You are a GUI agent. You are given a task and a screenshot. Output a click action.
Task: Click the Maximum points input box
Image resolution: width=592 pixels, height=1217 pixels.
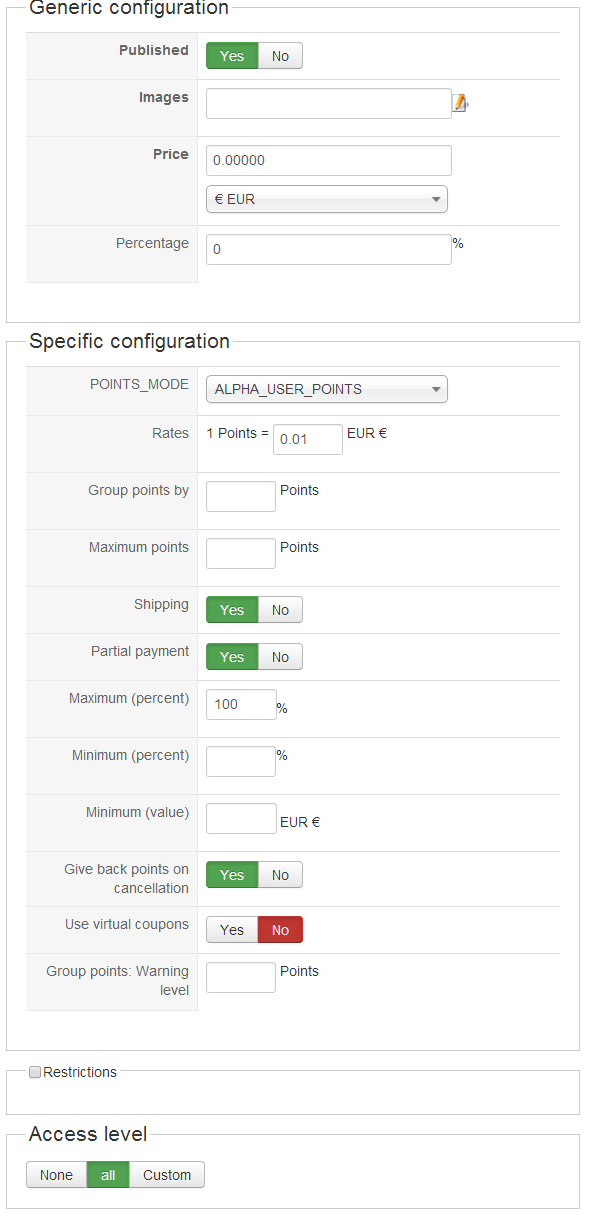point(241,553)
